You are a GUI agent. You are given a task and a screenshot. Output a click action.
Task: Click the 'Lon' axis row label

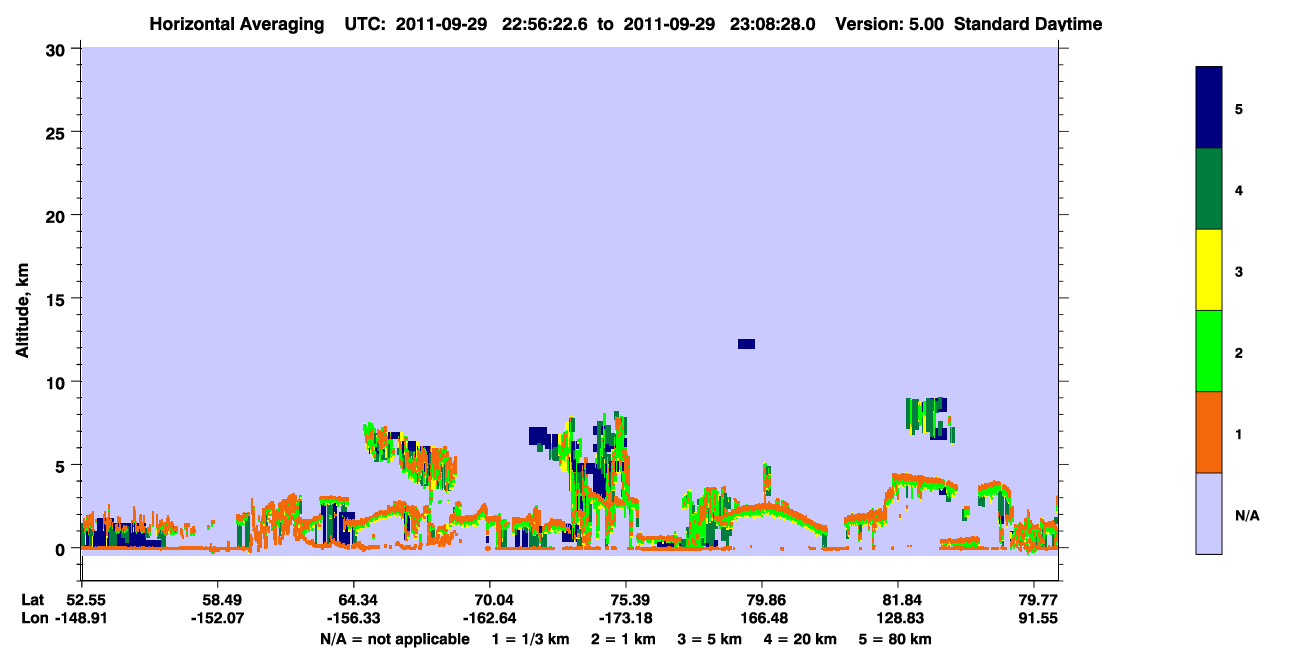point(34,618)
